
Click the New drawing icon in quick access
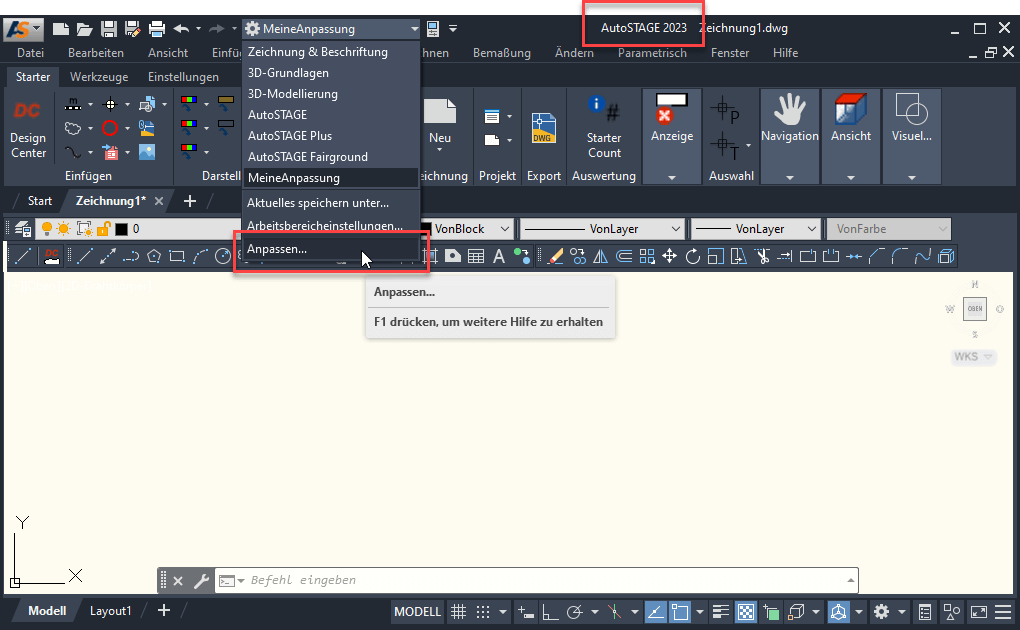click(60, 29)
